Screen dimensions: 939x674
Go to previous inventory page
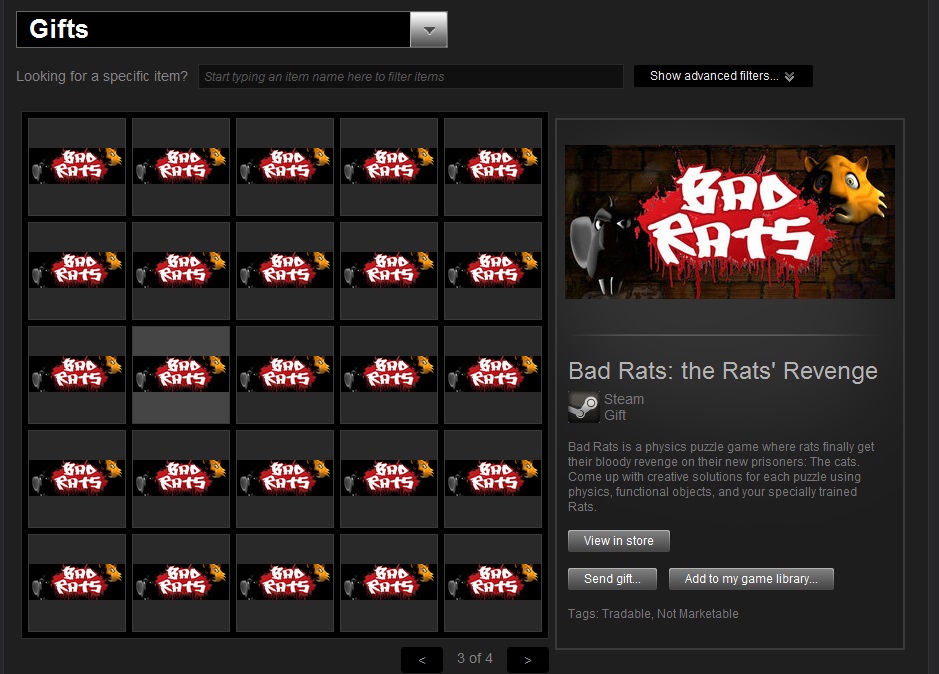(x=422, y=660)
